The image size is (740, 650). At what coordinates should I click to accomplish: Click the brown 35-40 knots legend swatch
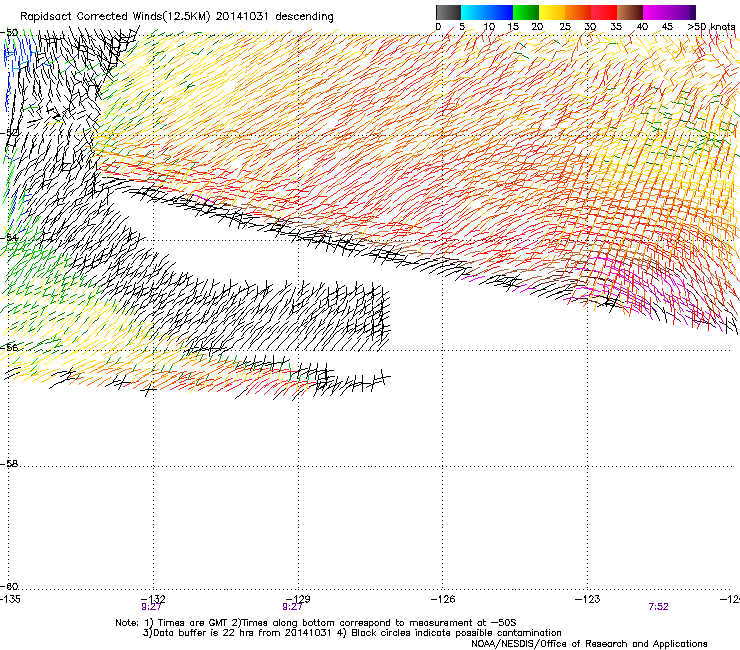click(x=630, y=12)
